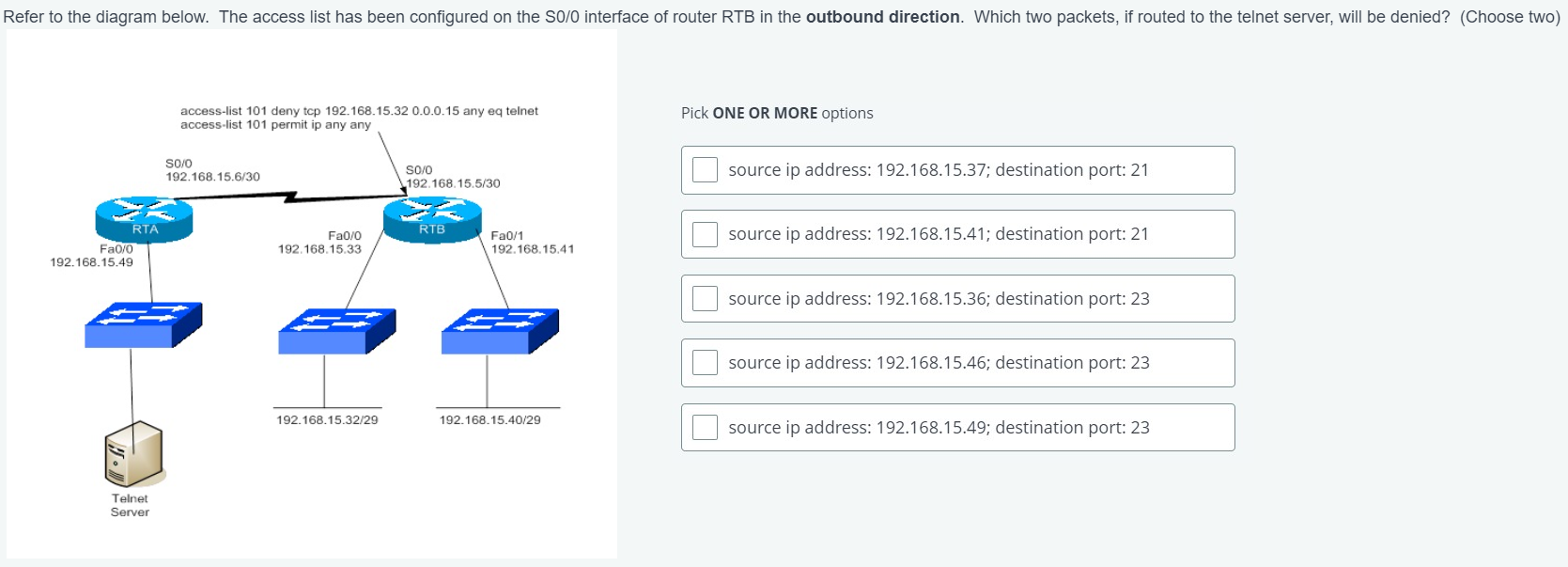This screenshot has width=1568, height=567.
Task: Click the access-list 101 deny tcp line
Action: pyautogui.click(x=359, y=111)
